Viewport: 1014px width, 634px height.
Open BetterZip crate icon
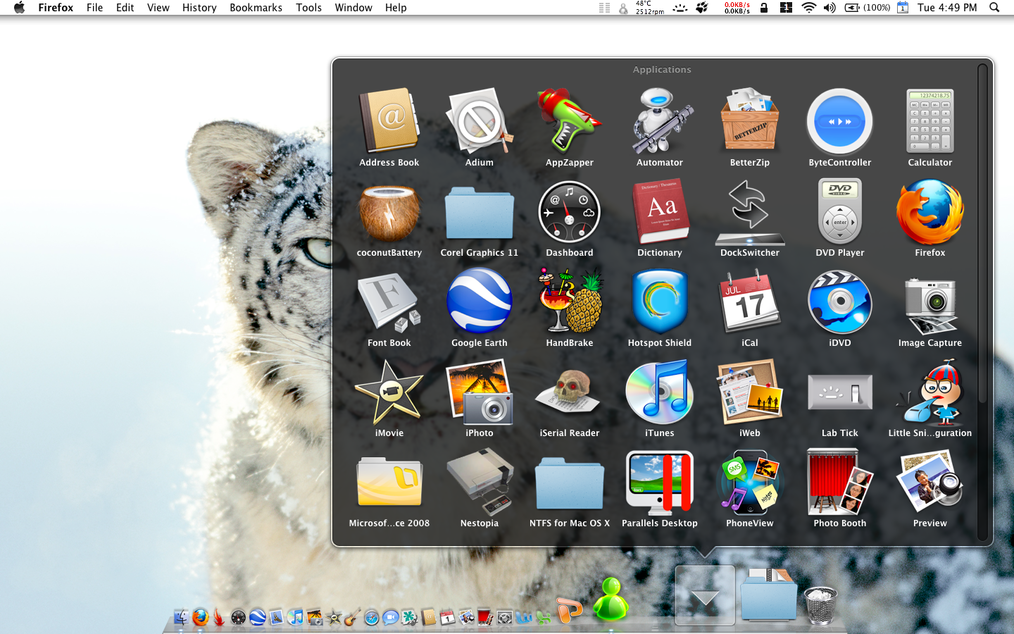tap(750, 121)
